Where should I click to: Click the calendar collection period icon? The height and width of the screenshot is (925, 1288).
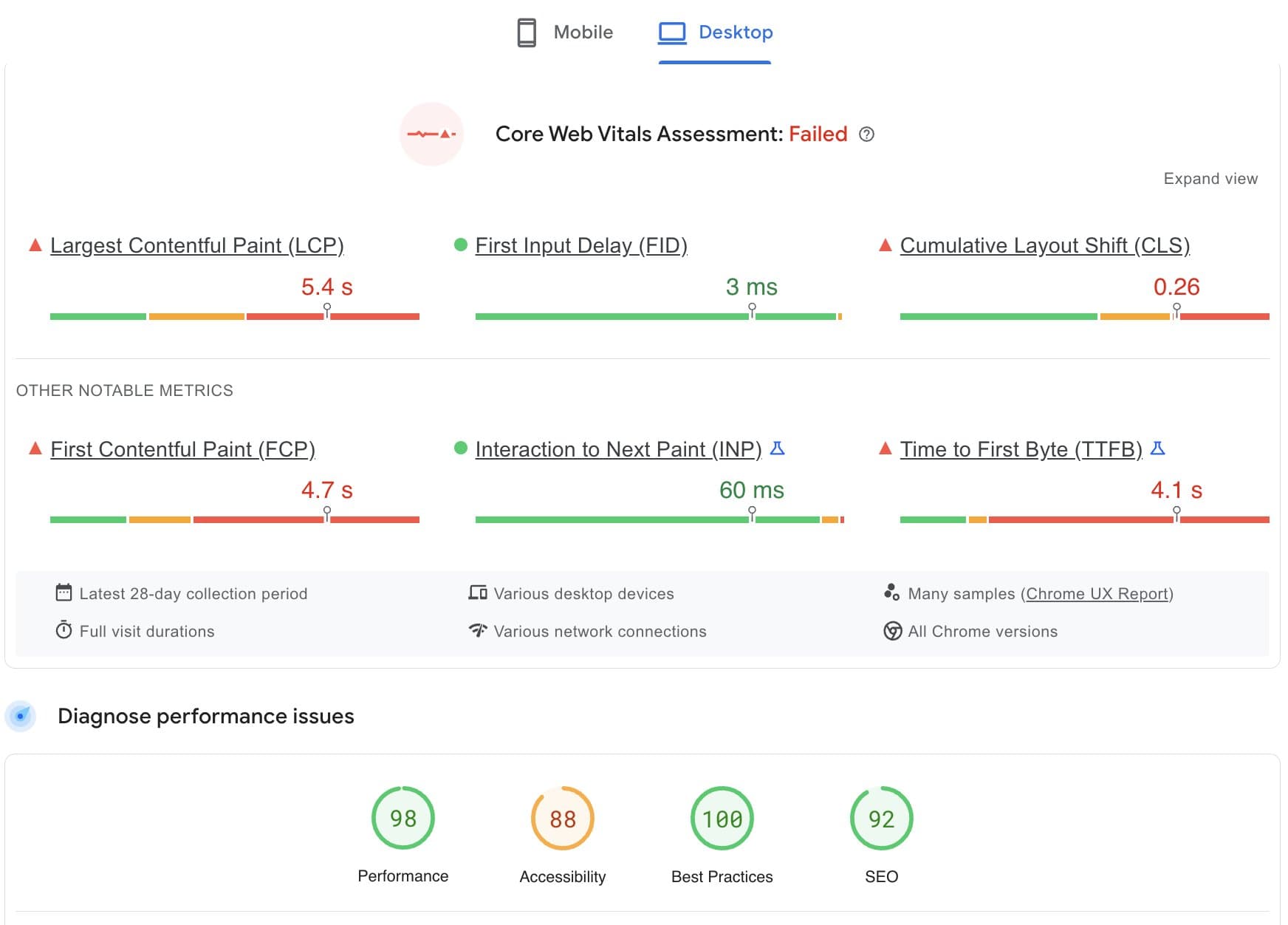[64, 593]
